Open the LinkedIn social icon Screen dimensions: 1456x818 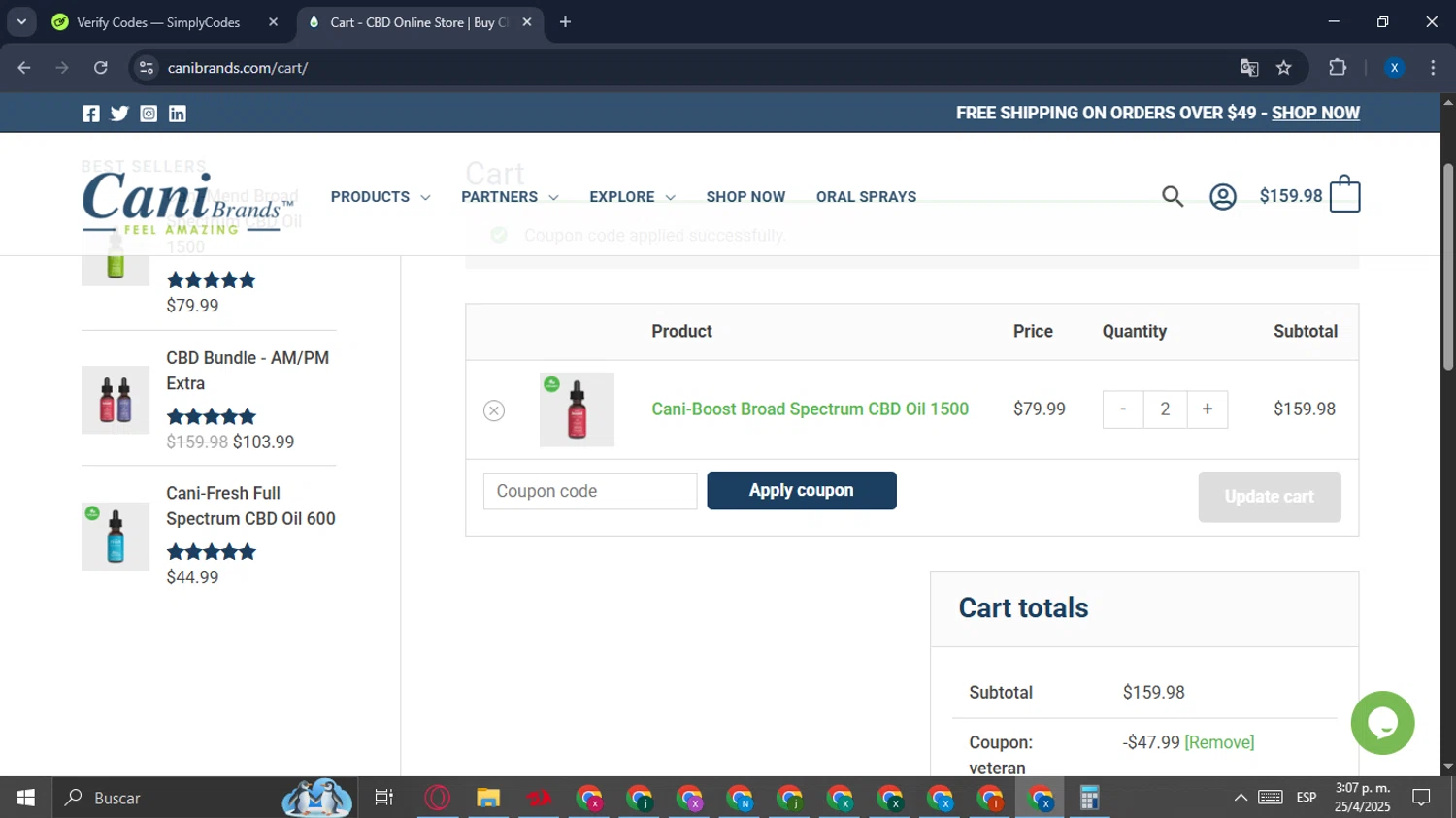178,114
